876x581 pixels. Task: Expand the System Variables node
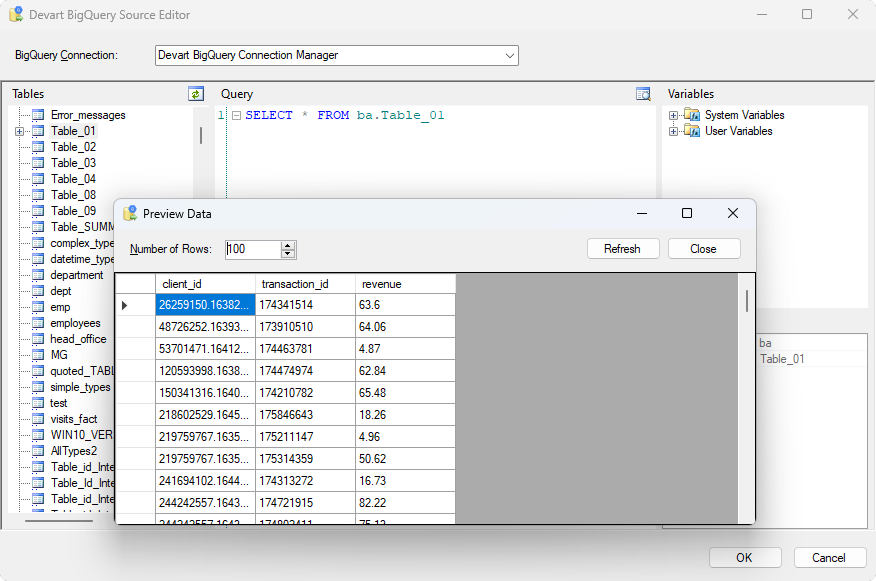[x=674, y=115]
